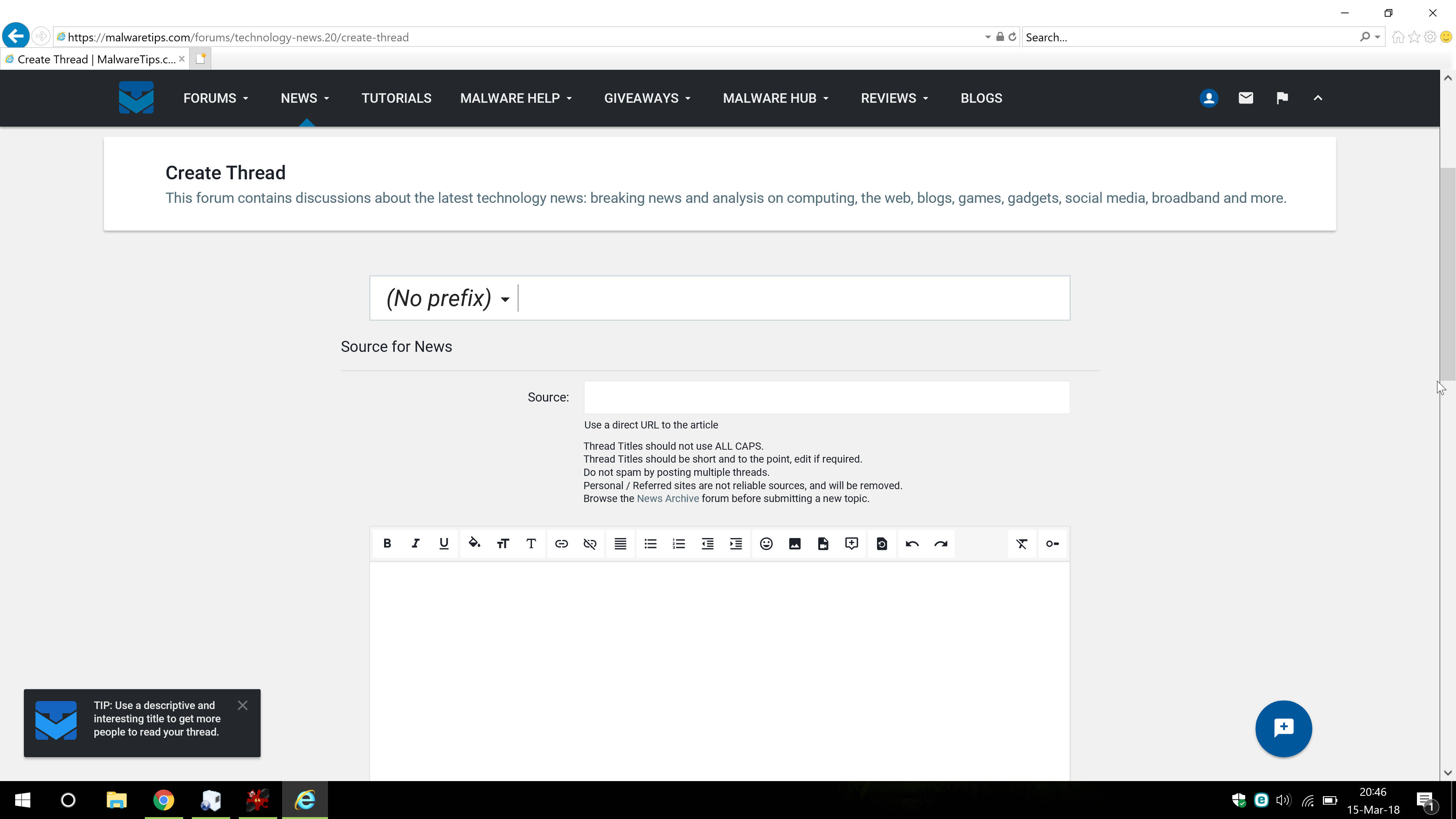The image size is (1456, 819).
Task: Insert a smiley emoticon
Action: point(766,544)
